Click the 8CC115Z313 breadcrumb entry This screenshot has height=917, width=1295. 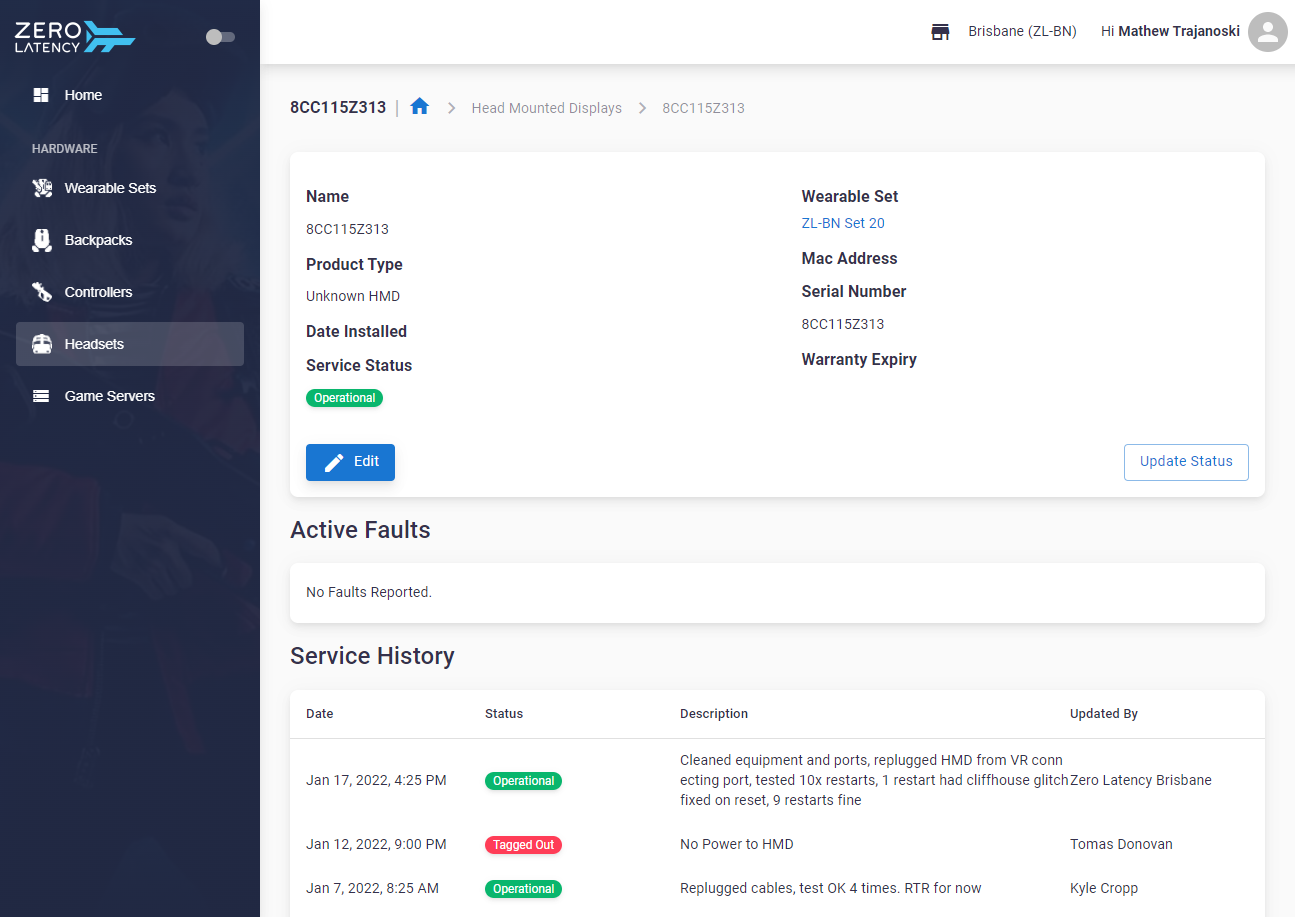703,108
